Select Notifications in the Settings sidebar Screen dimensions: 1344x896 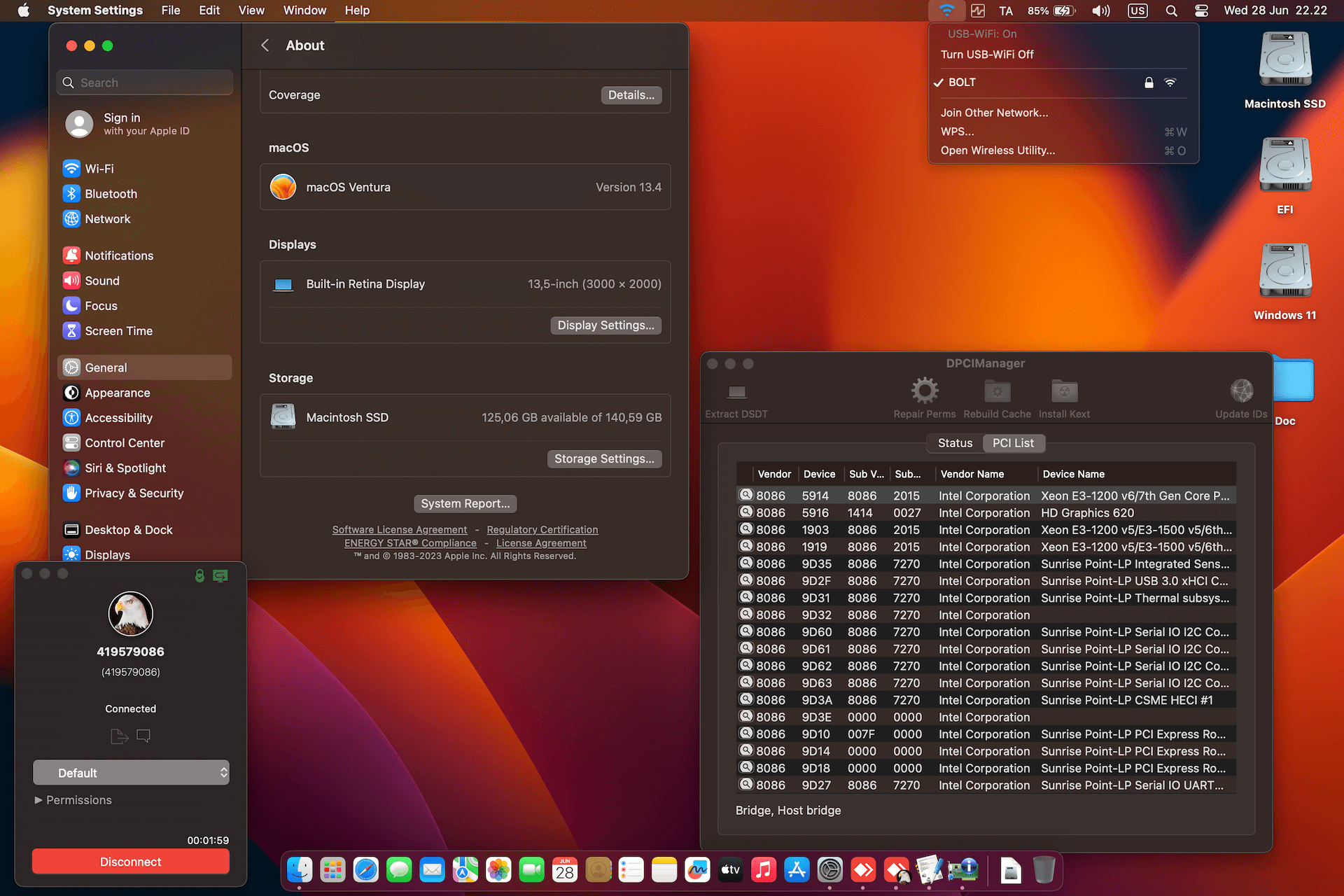click(x=145, y=255)
